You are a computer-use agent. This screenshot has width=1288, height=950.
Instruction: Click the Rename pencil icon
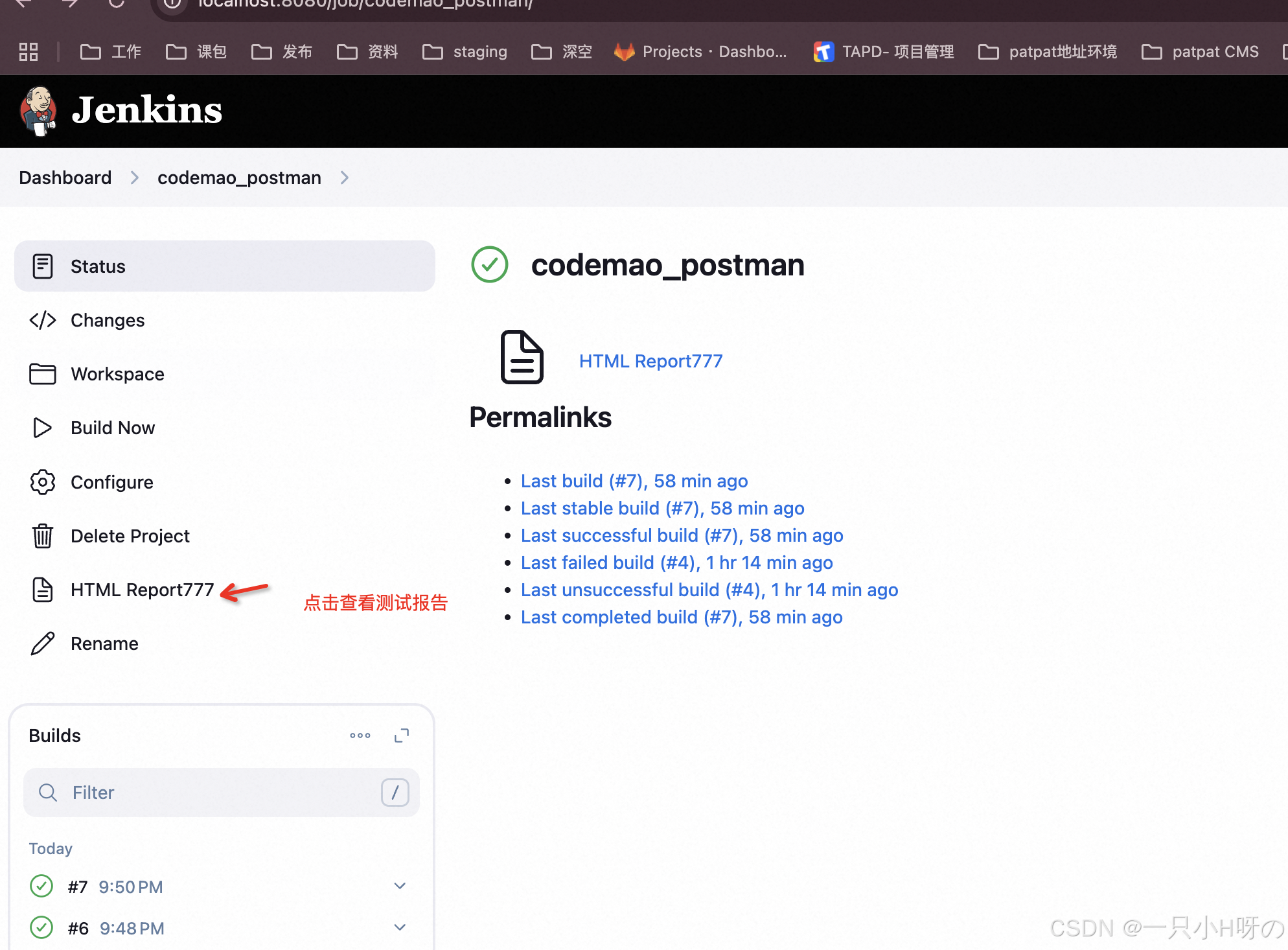click(x=43, y=643)
